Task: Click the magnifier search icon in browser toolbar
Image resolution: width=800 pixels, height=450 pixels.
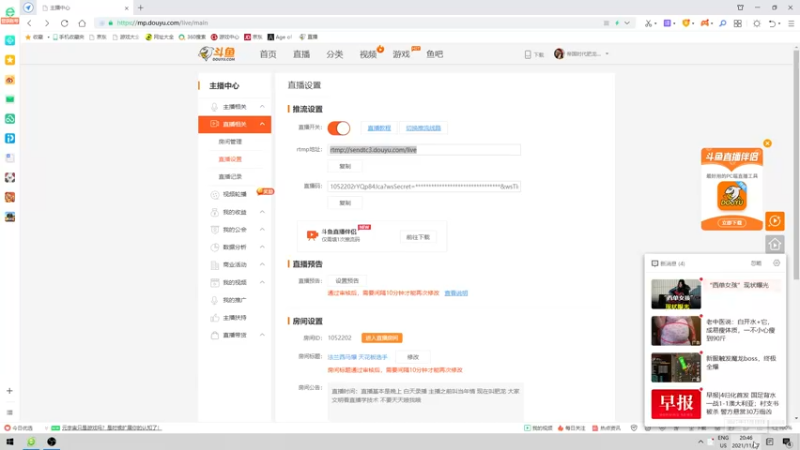Action: (x=722, y=23)
